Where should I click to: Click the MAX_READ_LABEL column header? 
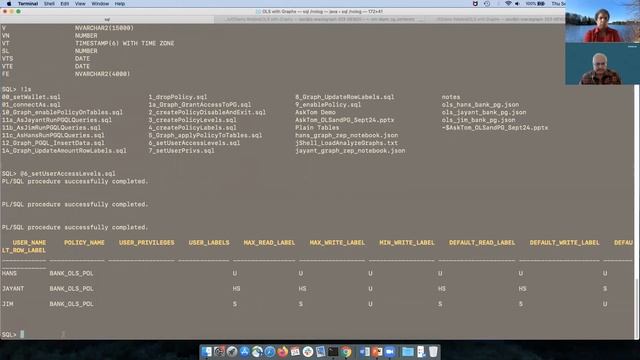[269, 242]
